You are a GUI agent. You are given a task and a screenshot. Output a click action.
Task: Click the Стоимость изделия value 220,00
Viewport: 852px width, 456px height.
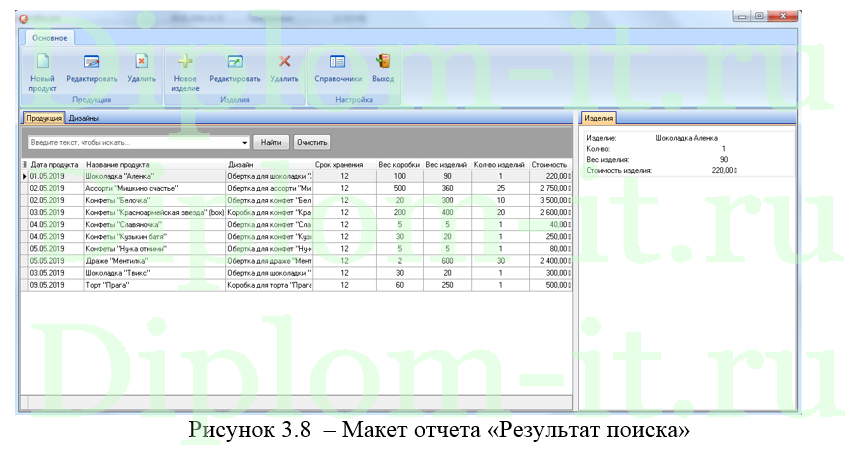(x=724, y=170)
